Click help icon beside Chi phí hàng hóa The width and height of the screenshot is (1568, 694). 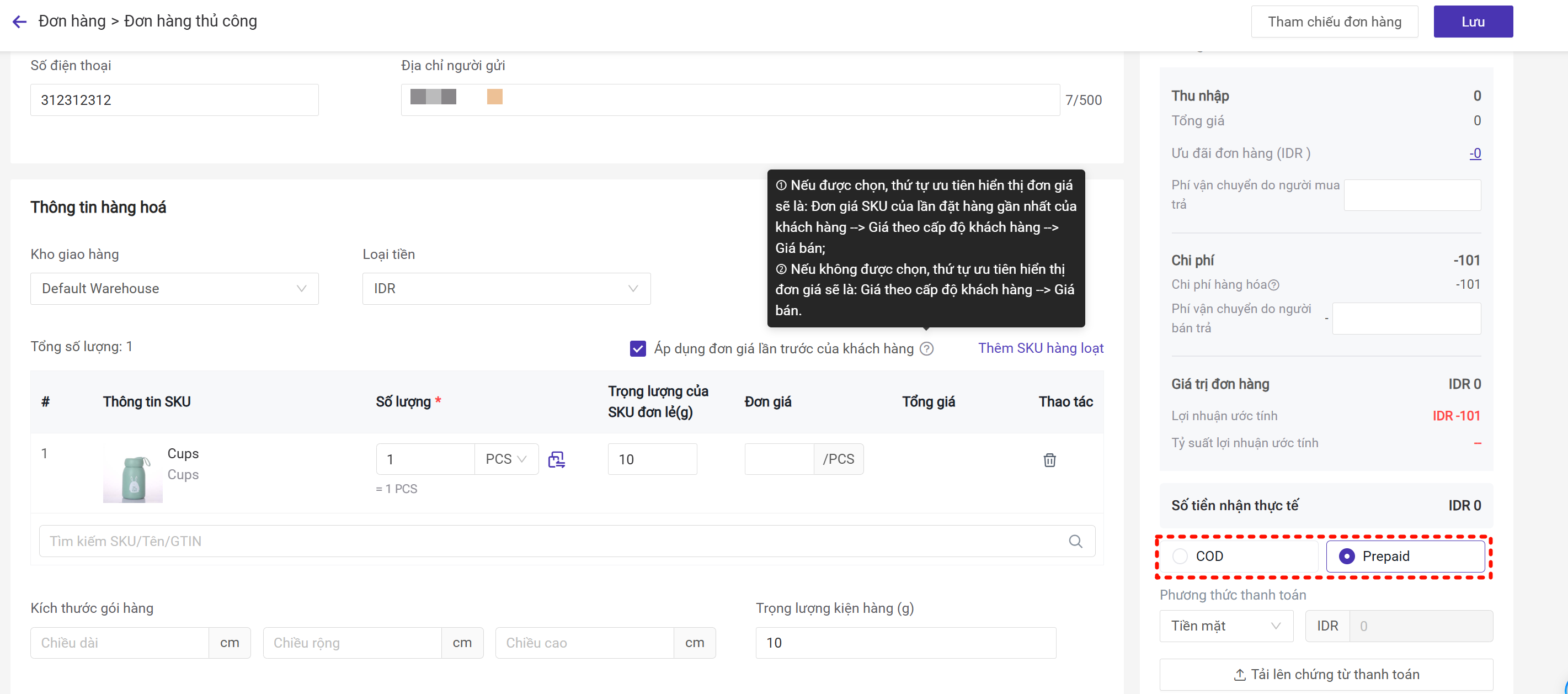(x=1273, y=284)
